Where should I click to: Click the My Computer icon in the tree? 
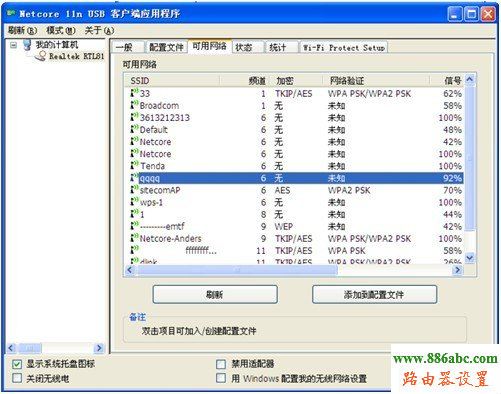tap(27, 45)
